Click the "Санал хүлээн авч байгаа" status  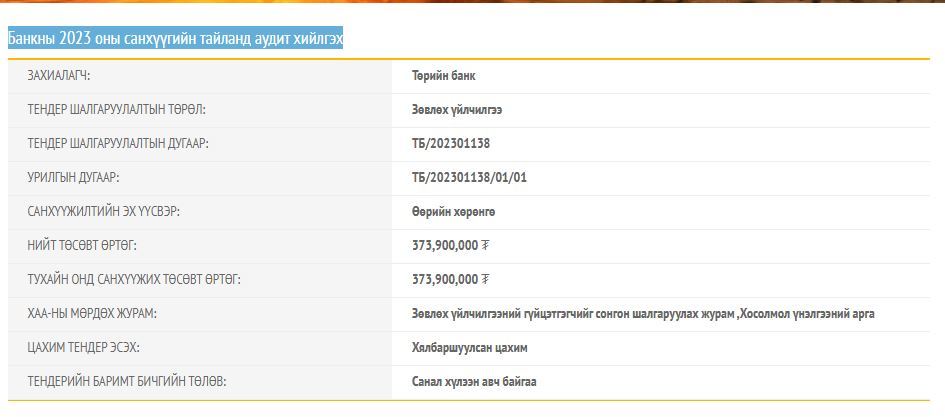click(x=474, y=382)
